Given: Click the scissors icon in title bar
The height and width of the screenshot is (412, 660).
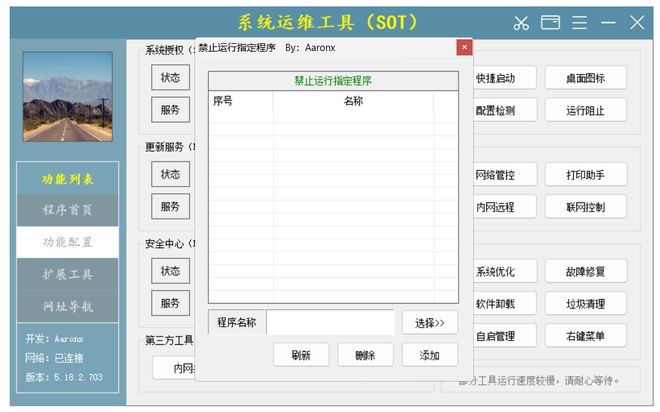Looking at the screenshot, I should (521, 23).
